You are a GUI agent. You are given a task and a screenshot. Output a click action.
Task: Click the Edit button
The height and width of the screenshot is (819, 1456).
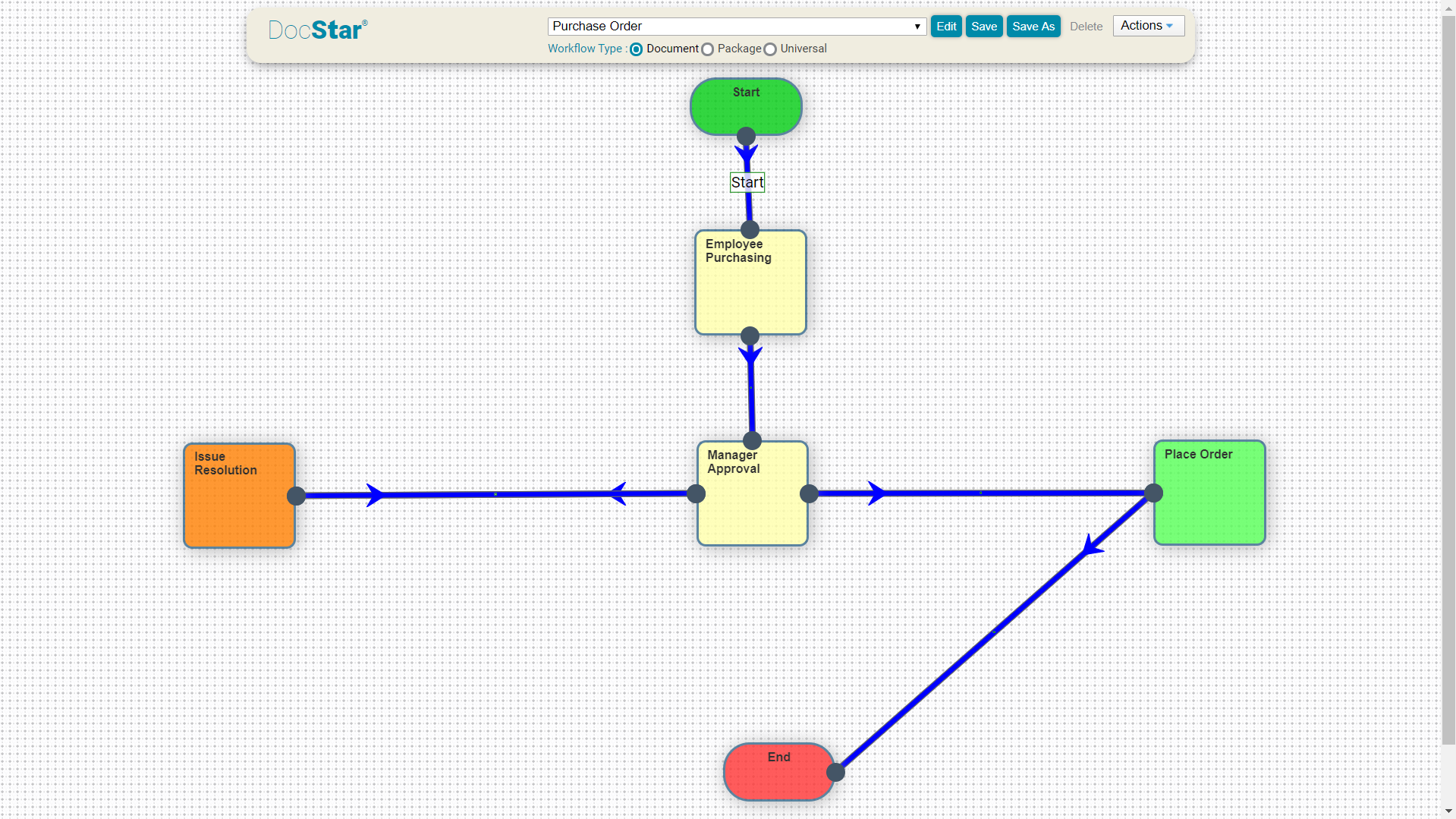[946, 26]
